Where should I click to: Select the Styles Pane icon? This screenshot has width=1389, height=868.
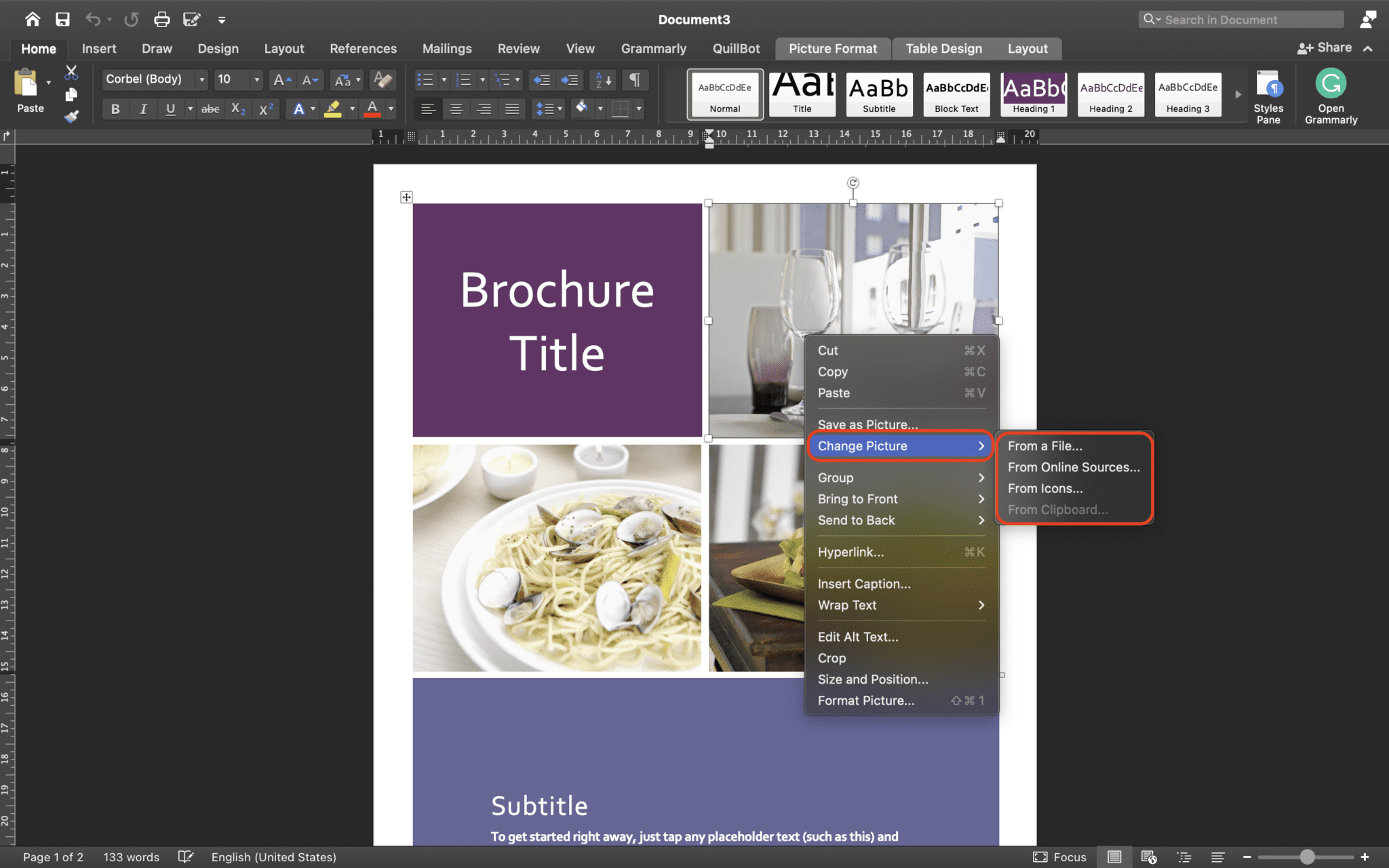tap(1270, 94)
